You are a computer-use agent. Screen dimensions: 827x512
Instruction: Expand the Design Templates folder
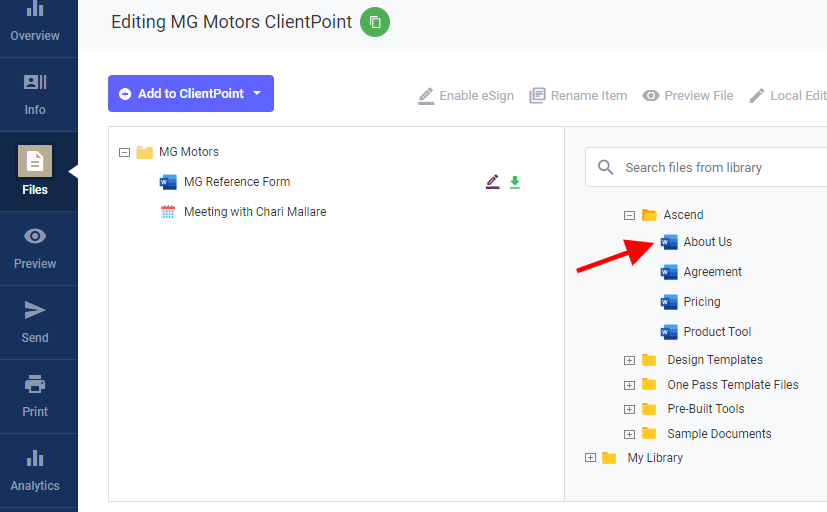629,361
